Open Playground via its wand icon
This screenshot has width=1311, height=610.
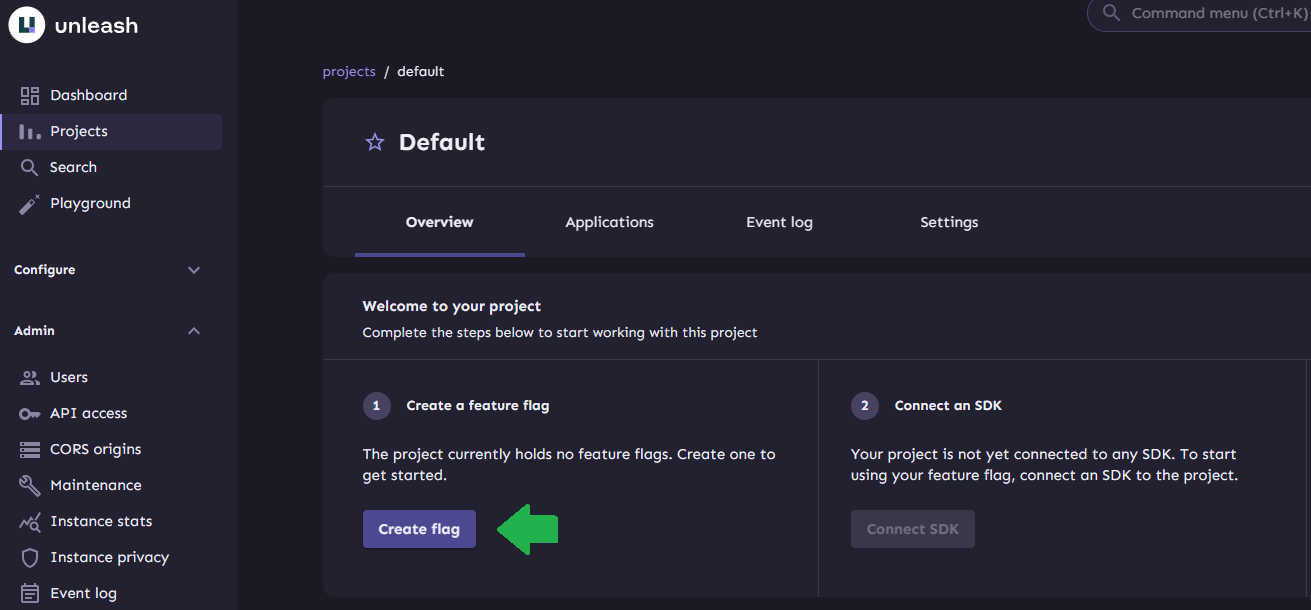[30, 203]
